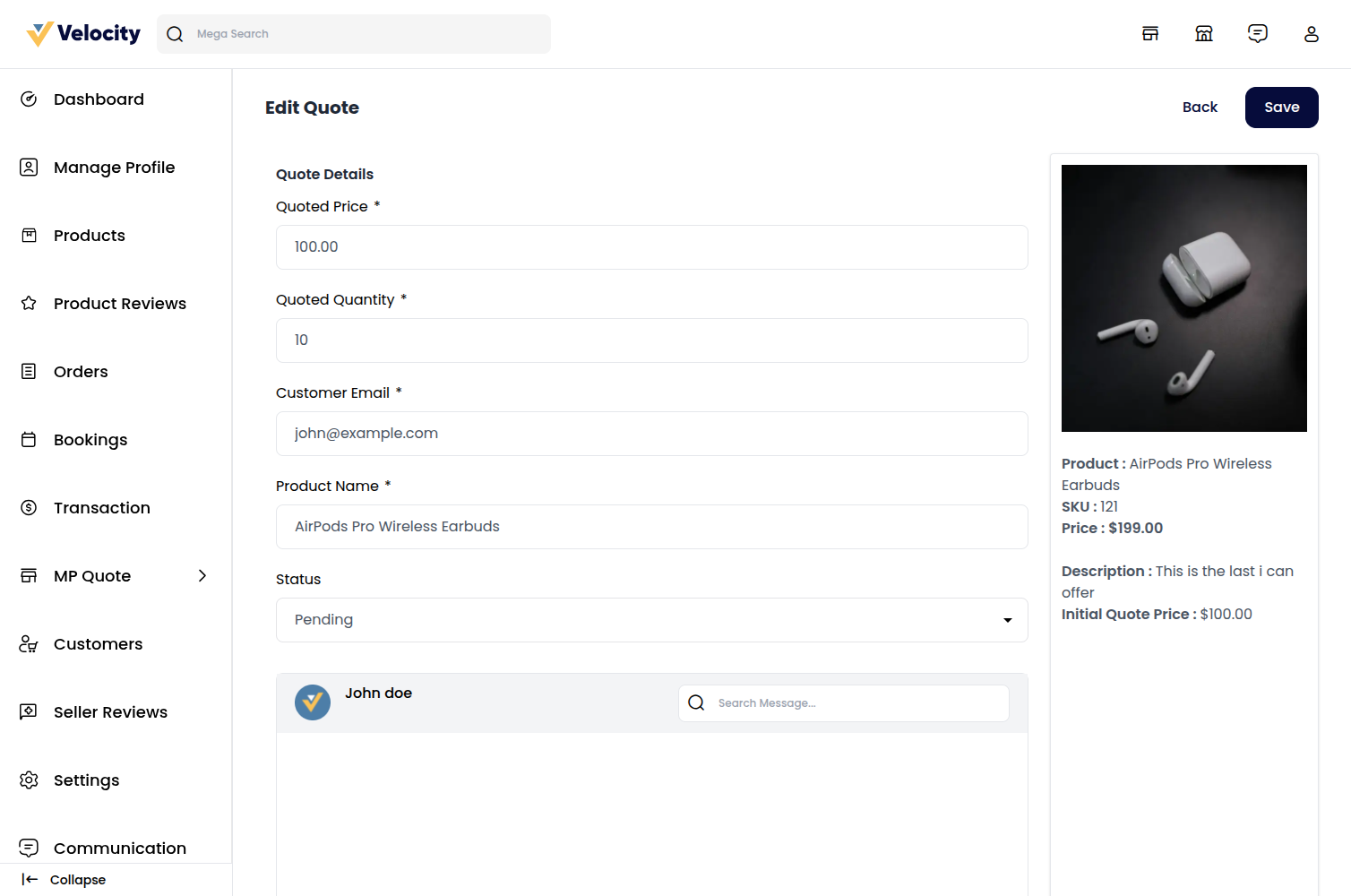This screenshot has width=1351, height=896.
Task: Click the Initial Quote Price $100.00 text
Action: click(x=1157, y=615)
